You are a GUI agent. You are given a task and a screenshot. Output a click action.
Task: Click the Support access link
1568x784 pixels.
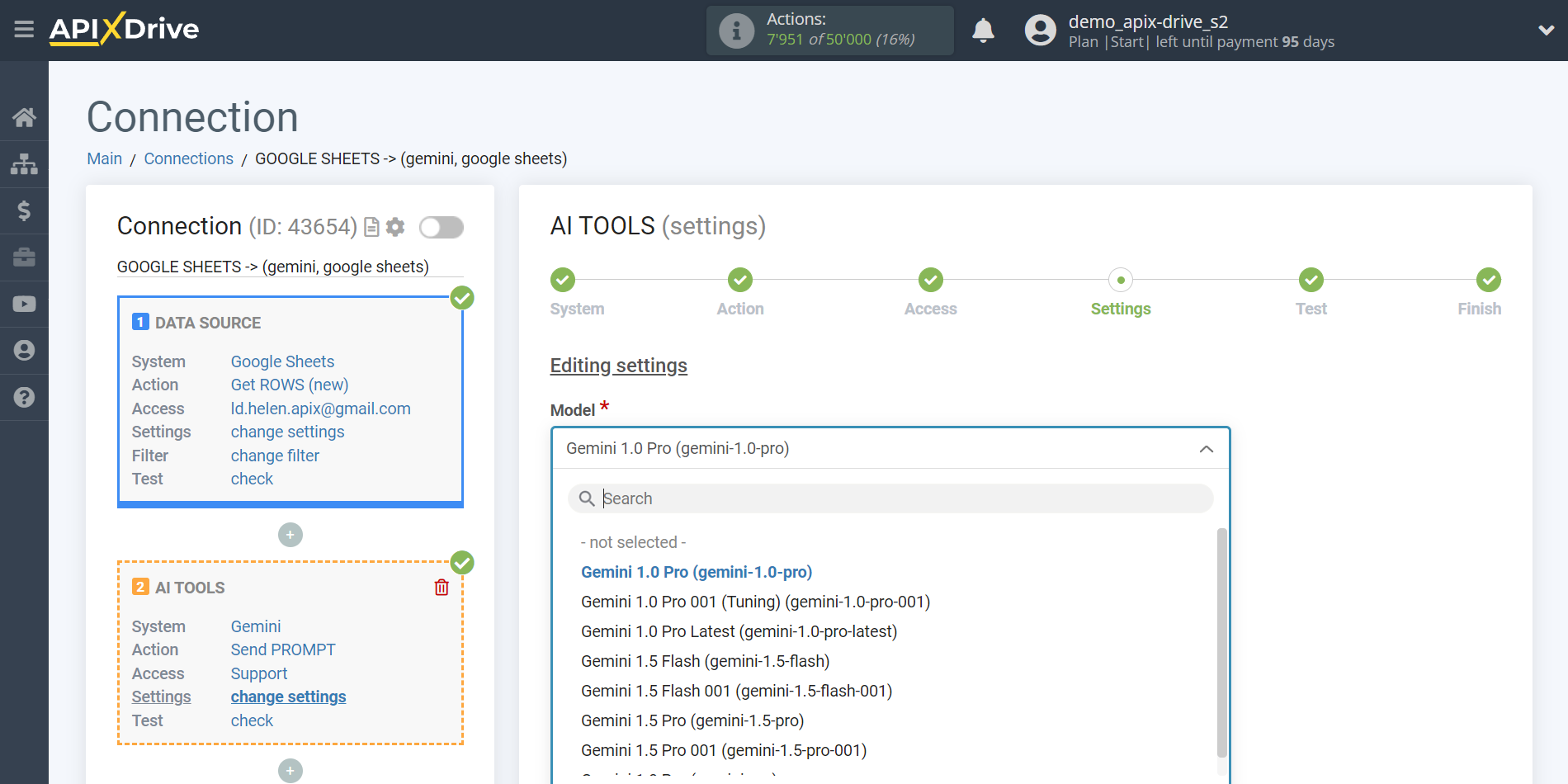pos(259,673)
